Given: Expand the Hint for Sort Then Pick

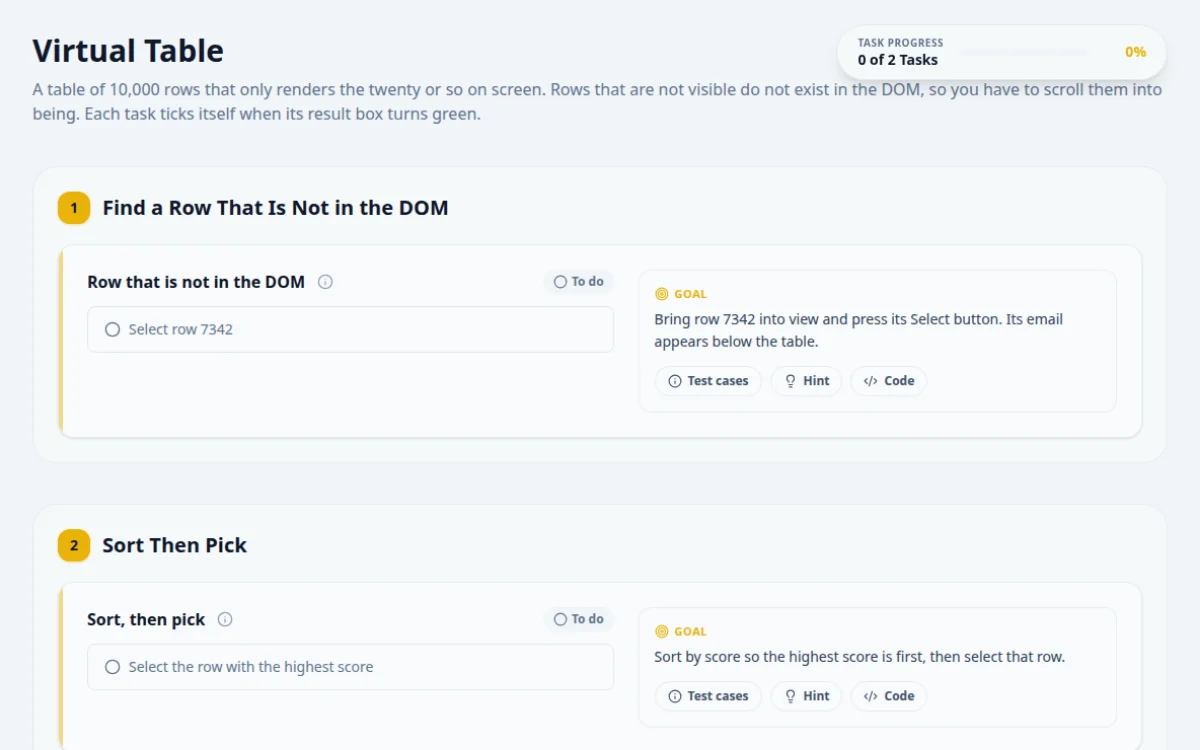Looking at the screenshot, I should [x=806, y=696].
